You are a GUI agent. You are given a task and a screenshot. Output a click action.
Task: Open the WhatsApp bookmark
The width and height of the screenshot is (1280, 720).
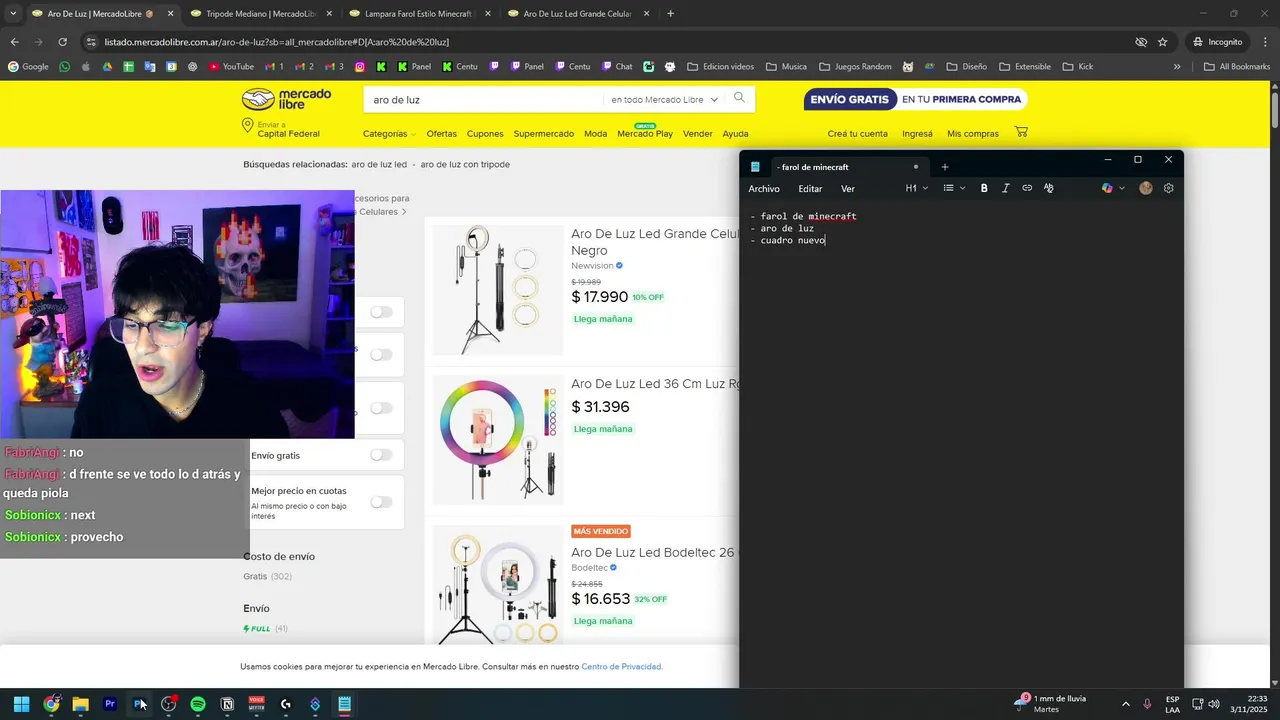point(65,67)
